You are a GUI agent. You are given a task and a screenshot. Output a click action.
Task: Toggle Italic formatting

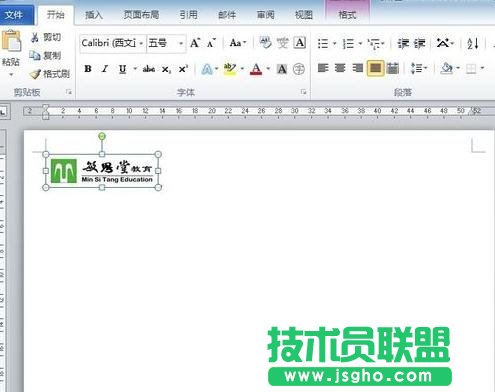pos(105,69)
